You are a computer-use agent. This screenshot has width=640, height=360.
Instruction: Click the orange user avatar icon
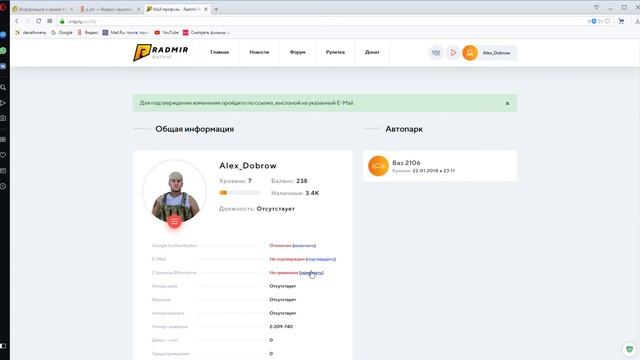(470, 53)
